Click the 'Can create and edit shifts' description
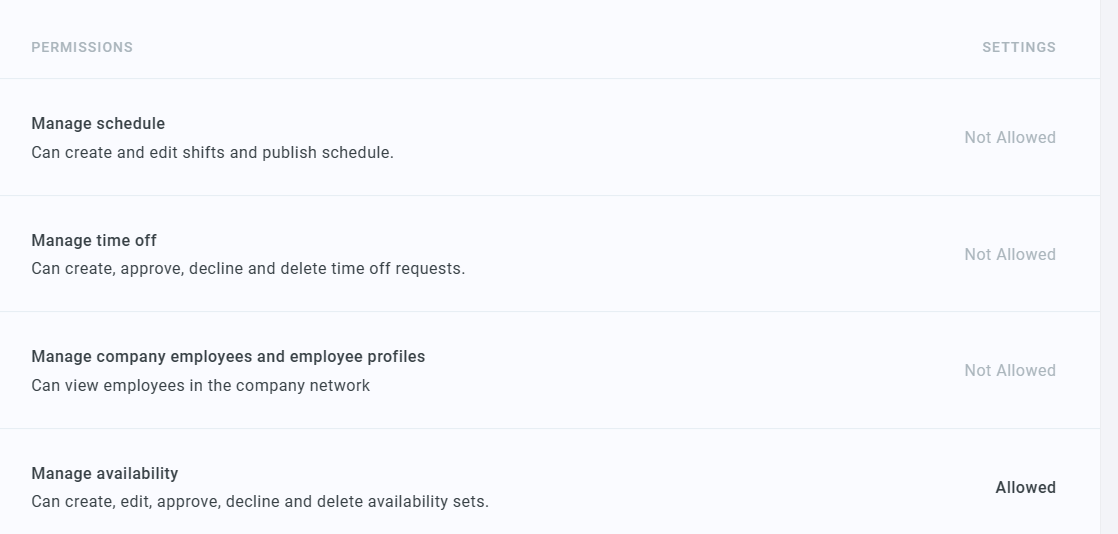1118x534 pixels. 212,153
